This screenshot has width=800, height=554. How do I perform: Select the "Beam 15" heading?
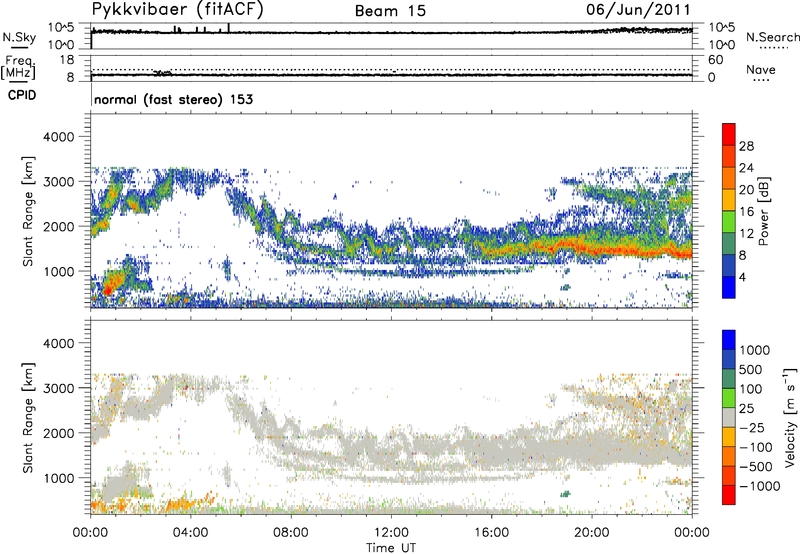click(390, 11)
